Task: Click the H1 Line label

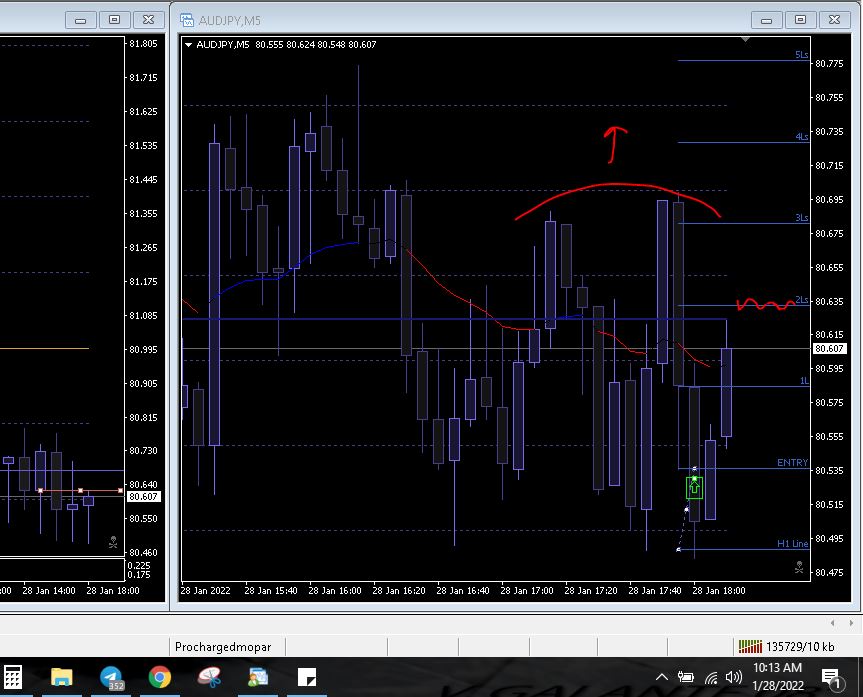Action: pyautogui.click(x=792, y=544)
